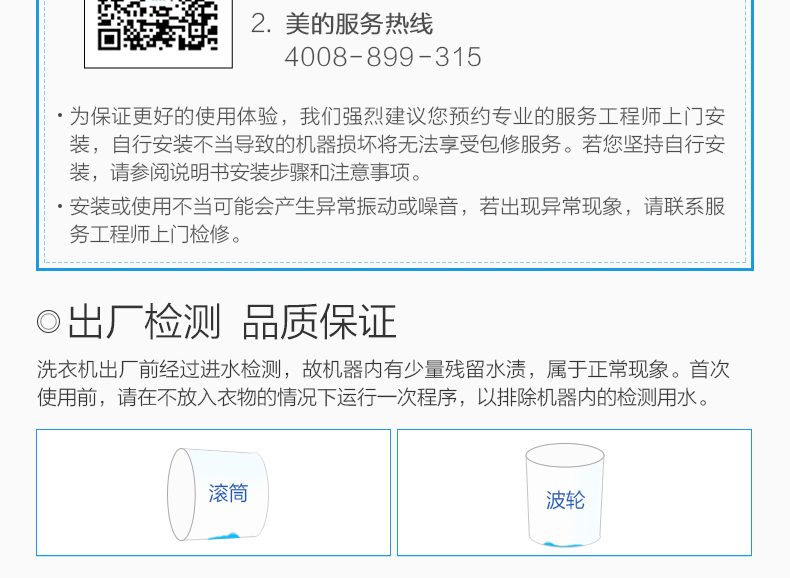Image resolution: width=790 pixels, height=578 pixels.
Task: Click the blue water at 滚筒 drum bottom
Action: tap(224, 537)
